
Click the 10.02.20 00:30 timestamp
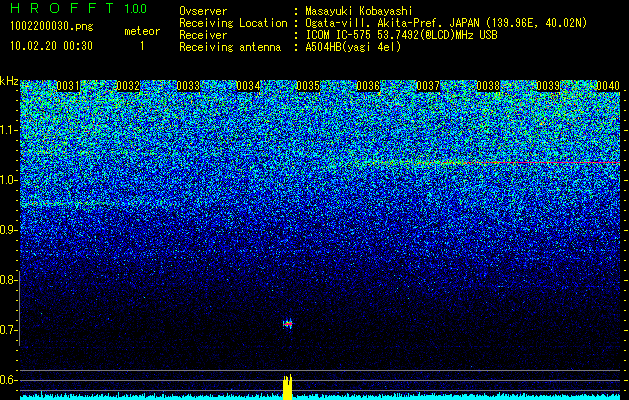[x=52, y=46]
